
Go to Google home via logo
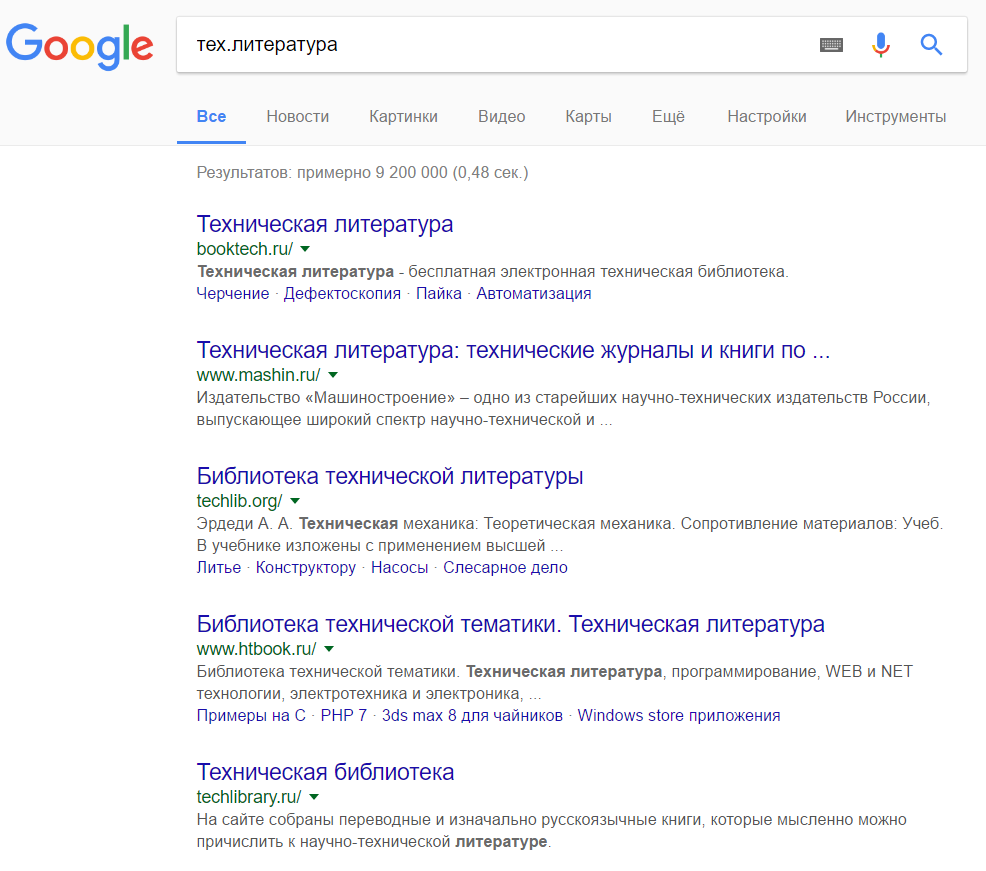(x=79, y=47)
